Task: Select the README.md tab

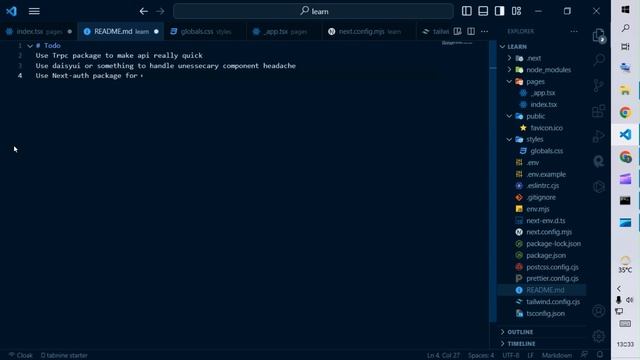Action: pyautogui.click(x=121, y=31)
